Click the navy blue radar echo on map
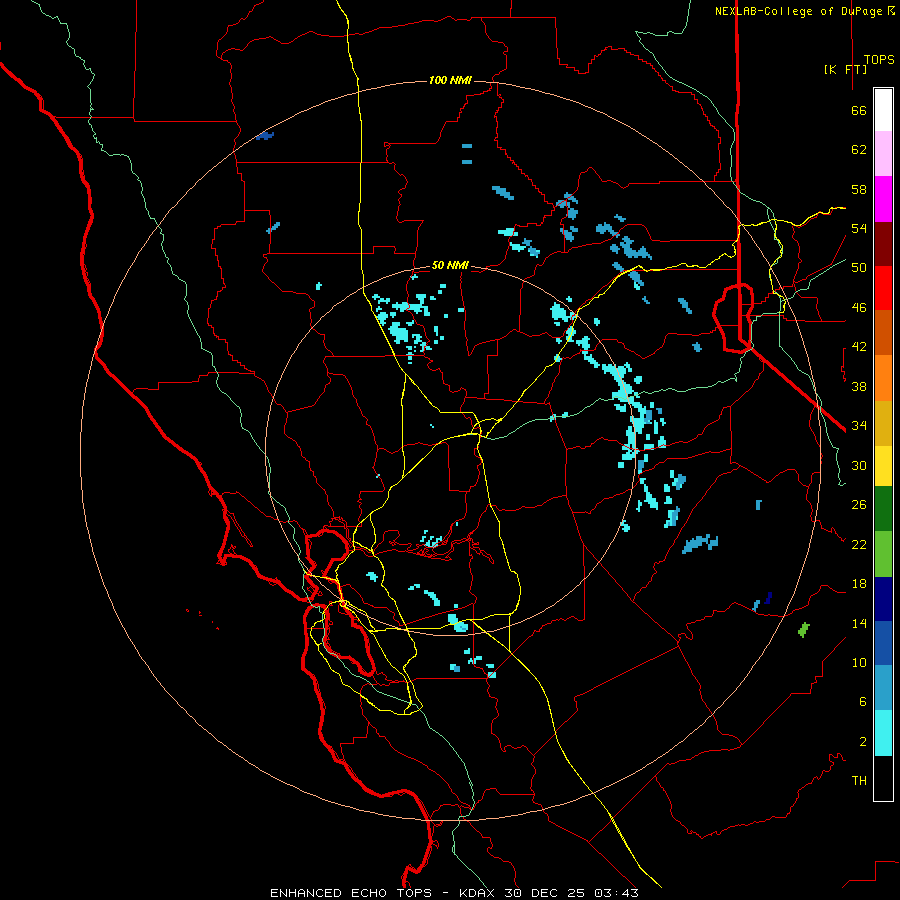The image size is (900, 900). pyautogui.click(x=768, y=598)
